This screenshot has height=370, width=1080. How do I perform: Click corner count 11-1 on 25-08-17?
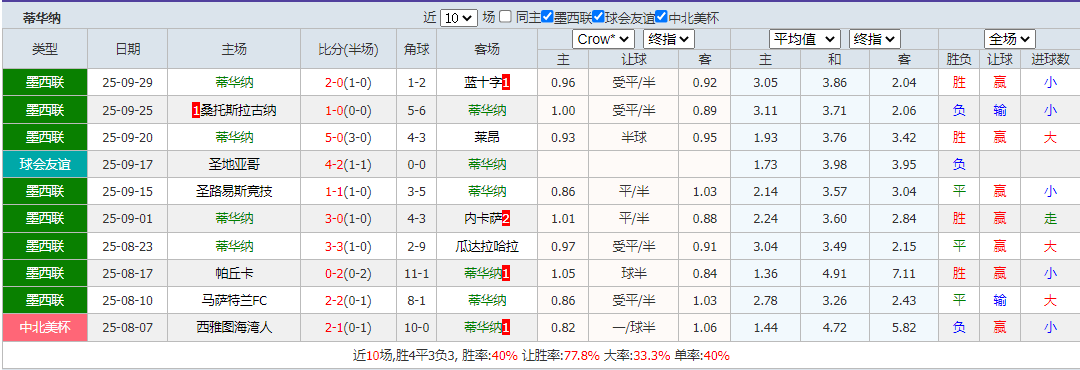417,274
